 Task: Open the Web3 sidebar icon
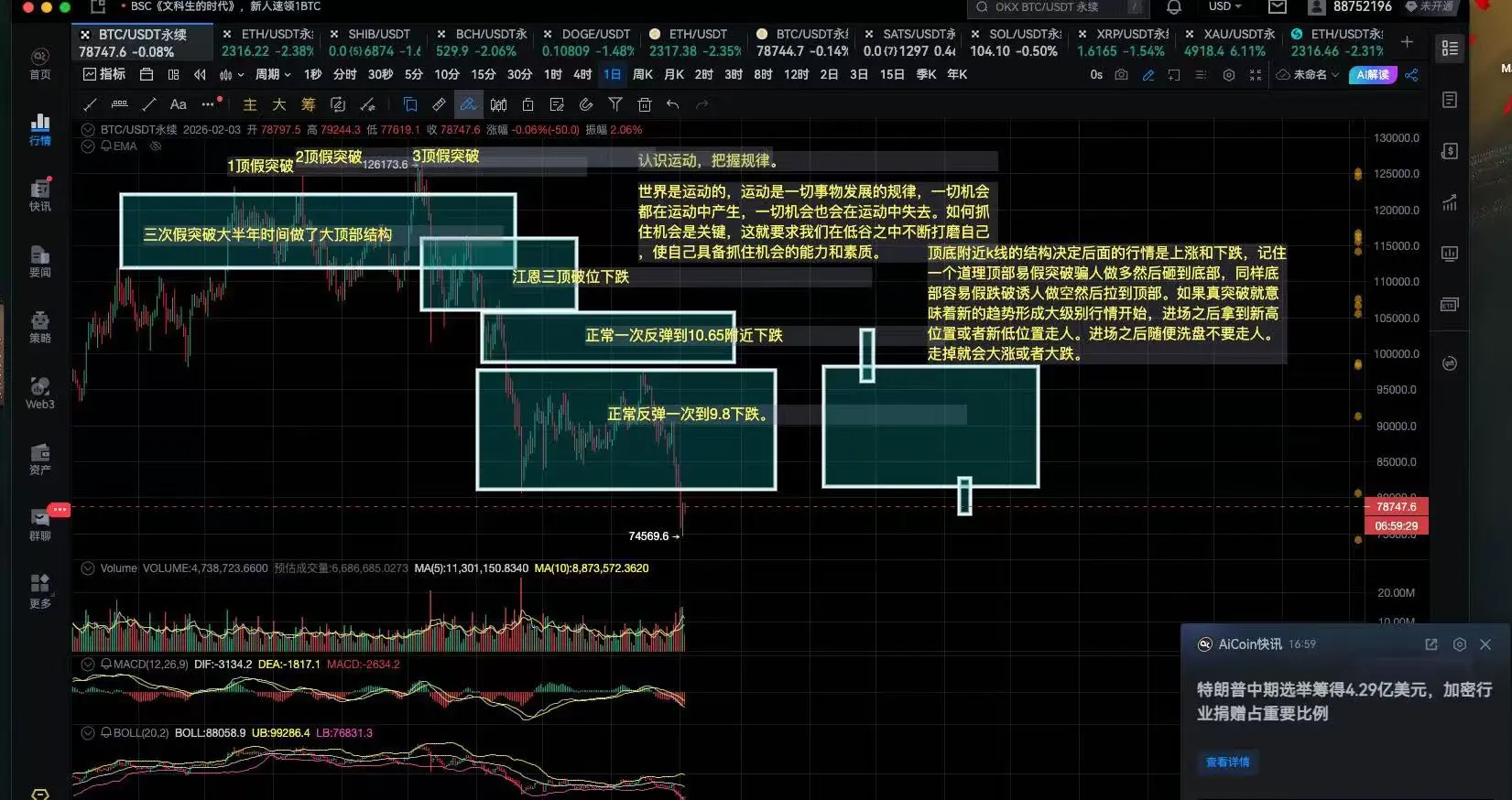pos(40,394)
